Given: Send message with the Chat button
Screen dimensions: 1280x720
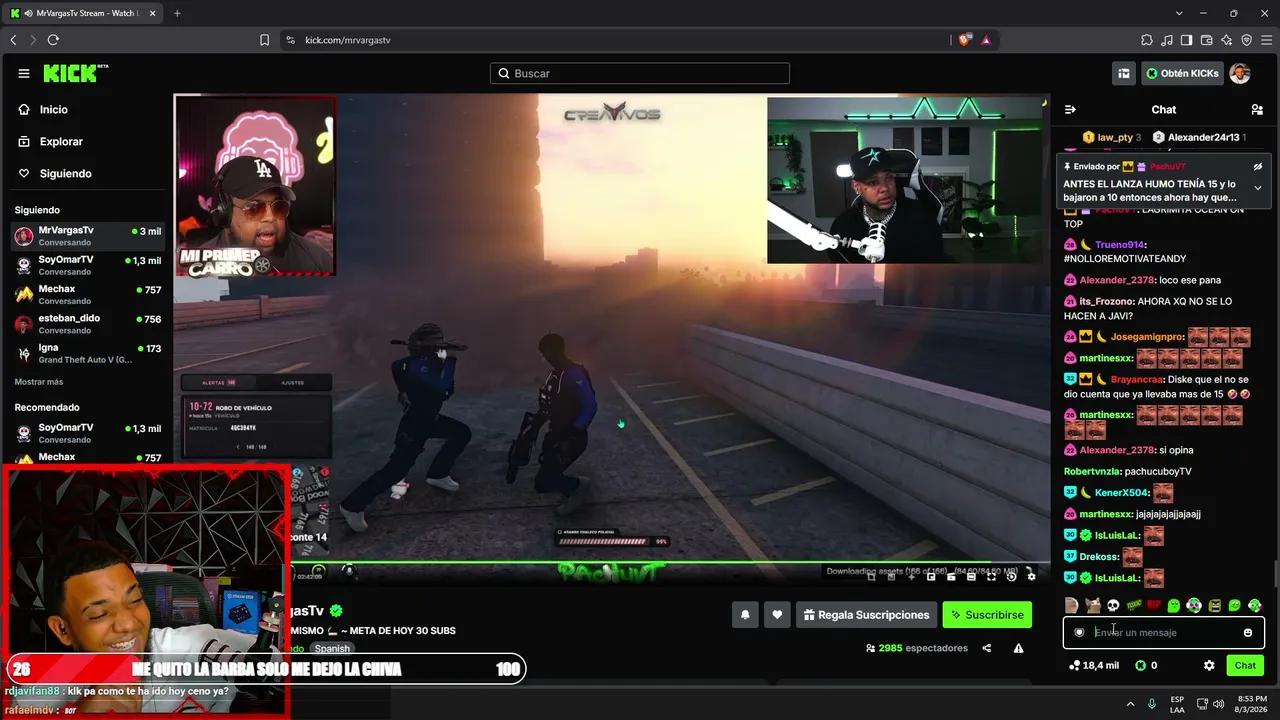Looking at the screenshot, I should (x=1245, y=665).
